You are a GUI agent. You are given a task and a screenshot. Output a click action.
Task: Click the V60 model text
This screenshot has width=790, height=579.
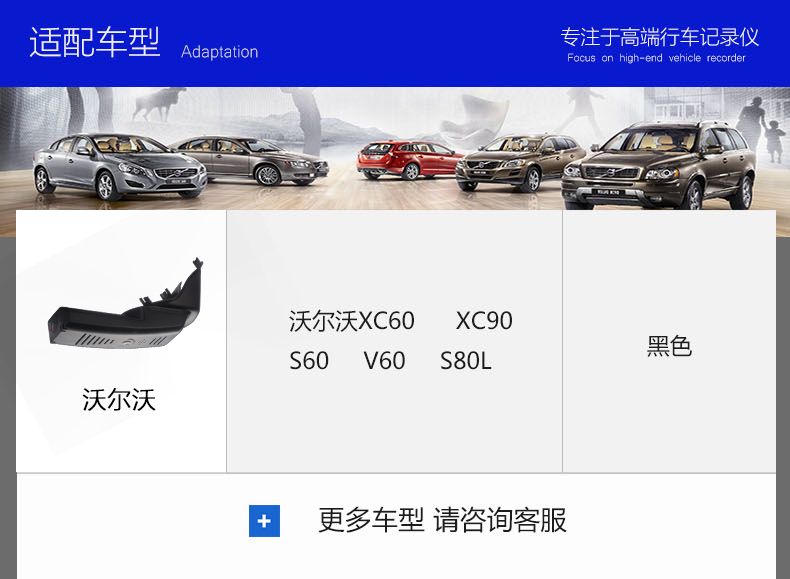pos(384,361)
